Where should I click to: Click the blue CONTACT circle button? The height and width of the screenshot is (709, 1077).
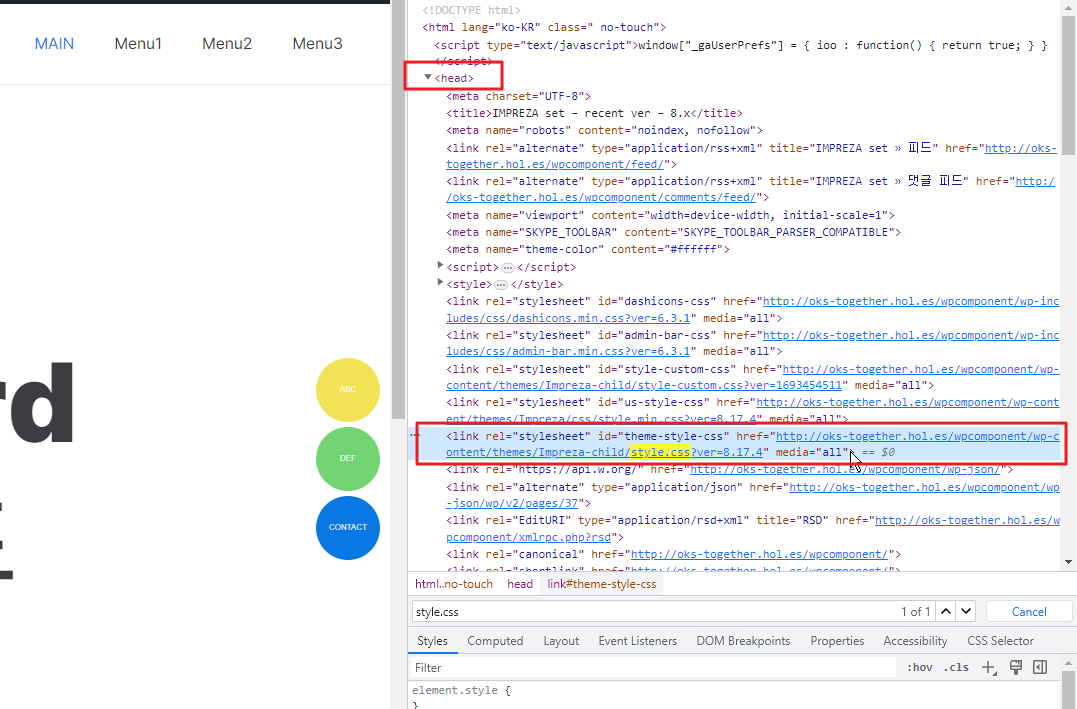(x=348, y=528)
